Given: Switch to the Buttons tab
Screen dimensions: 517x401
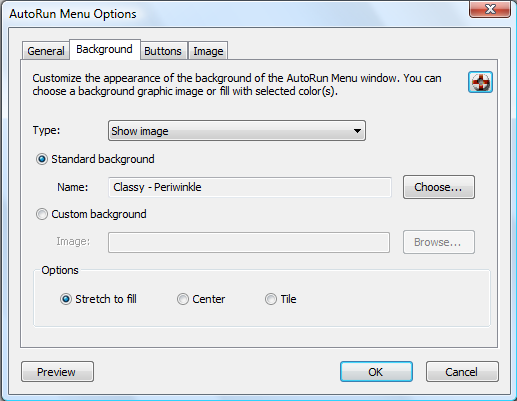Looking at the screenshot, I should tap(163, 51).
